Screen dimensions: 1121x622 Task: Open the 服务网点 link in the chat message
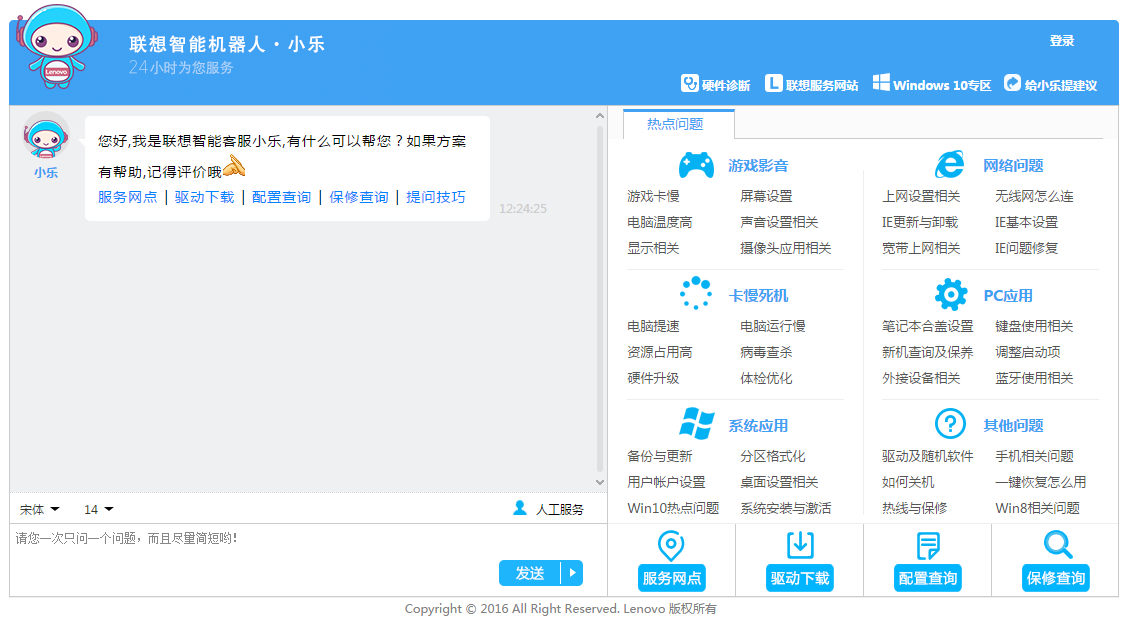point(127,197)
